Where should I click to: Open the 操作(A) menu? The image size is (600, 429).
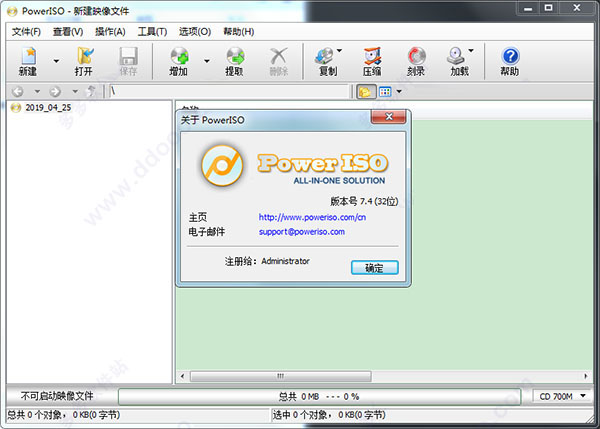point(110,32)
